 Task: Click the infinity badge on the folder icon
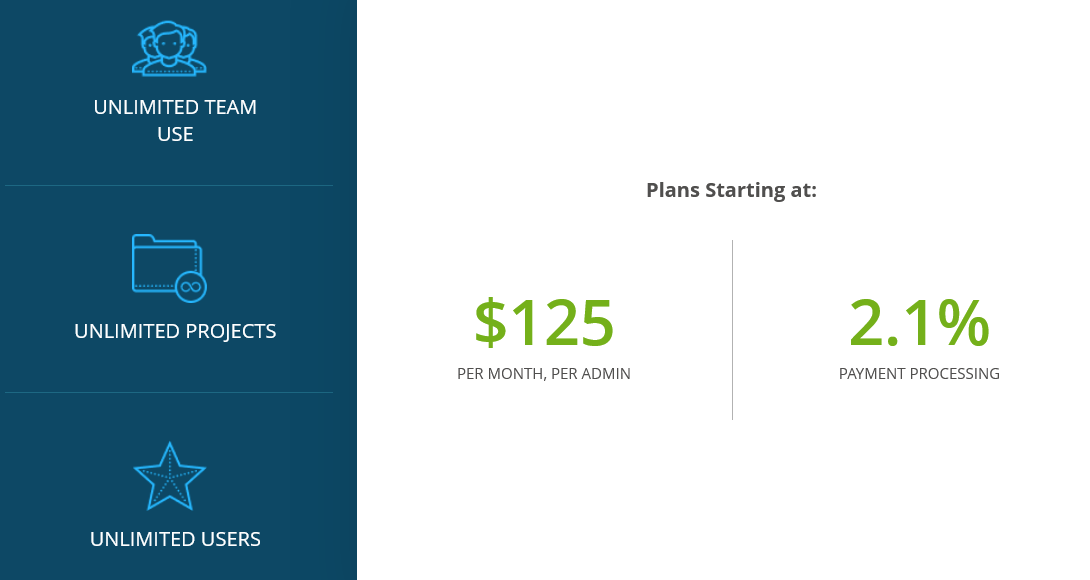click(190, 287)
